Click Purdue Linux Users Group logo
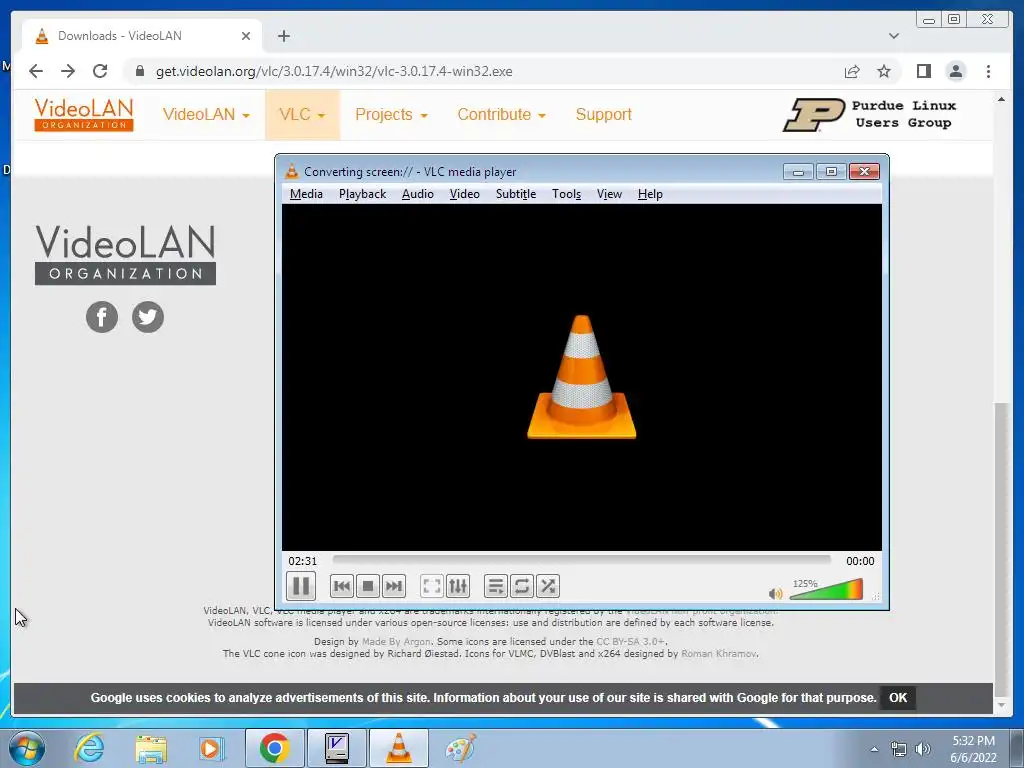 click(x=870, y=114)
